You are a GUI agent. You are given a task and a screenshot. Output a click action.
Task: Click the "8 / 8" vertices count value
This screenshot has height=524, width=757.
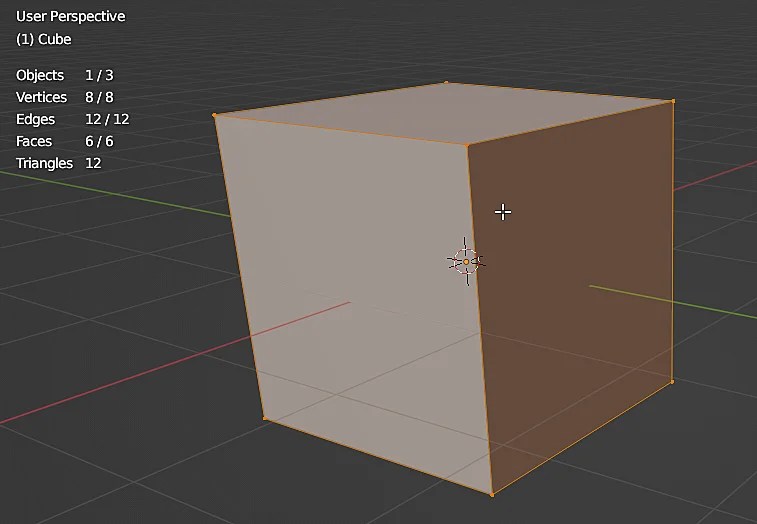(99, 97)
